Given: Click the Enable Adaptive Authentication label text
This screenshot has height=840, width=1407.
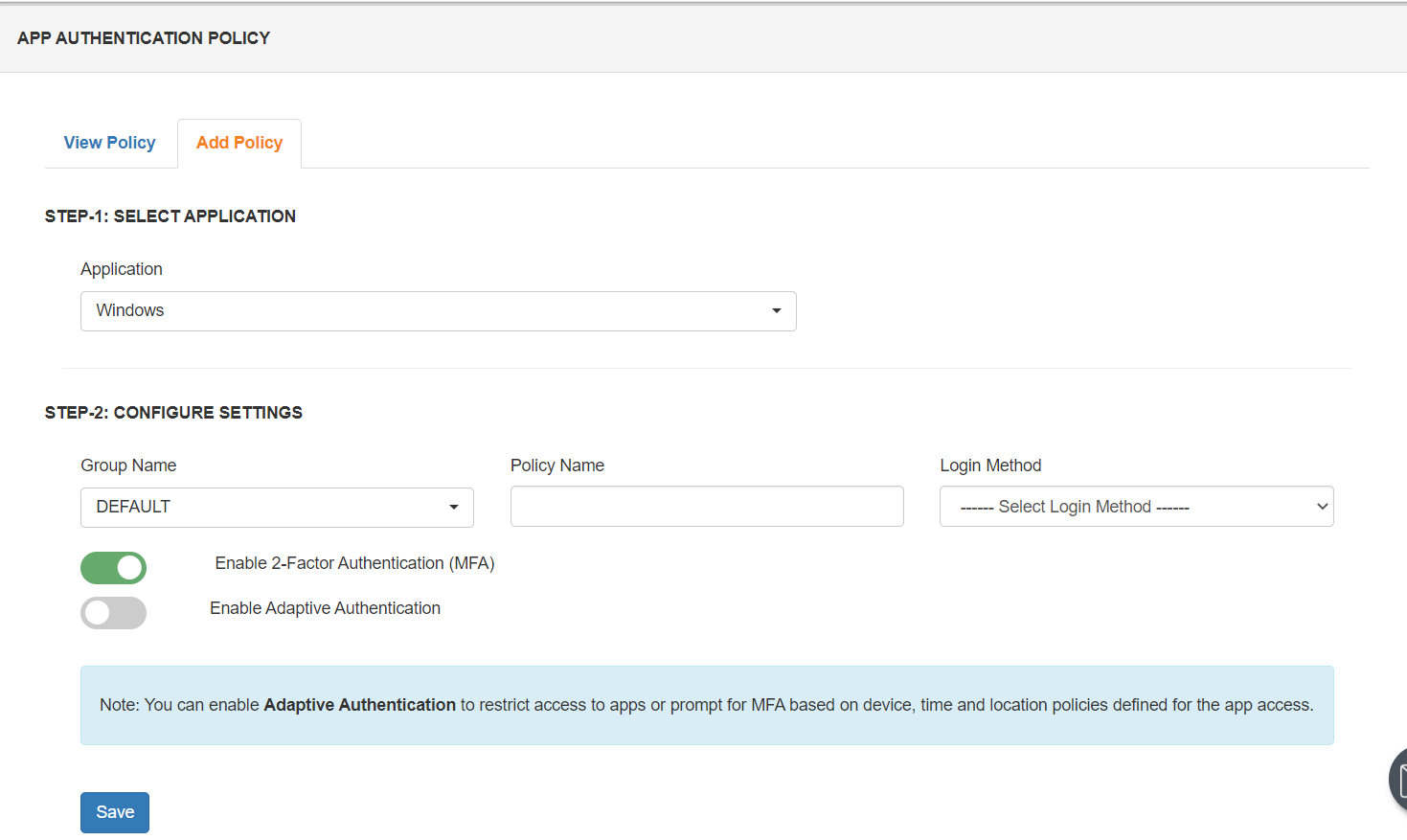Looking at the screenshot, I should 326,608.
